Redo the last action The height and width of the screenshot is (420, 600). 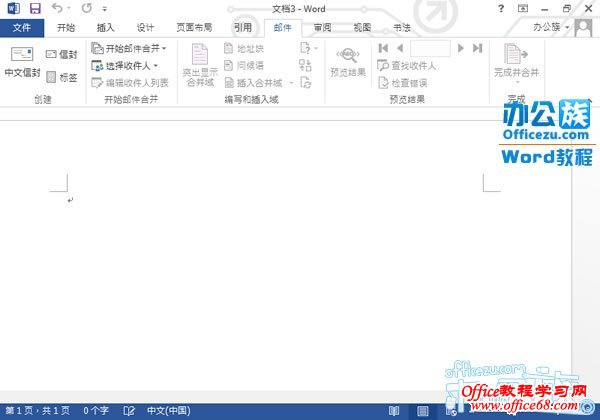tap(87, 8)
